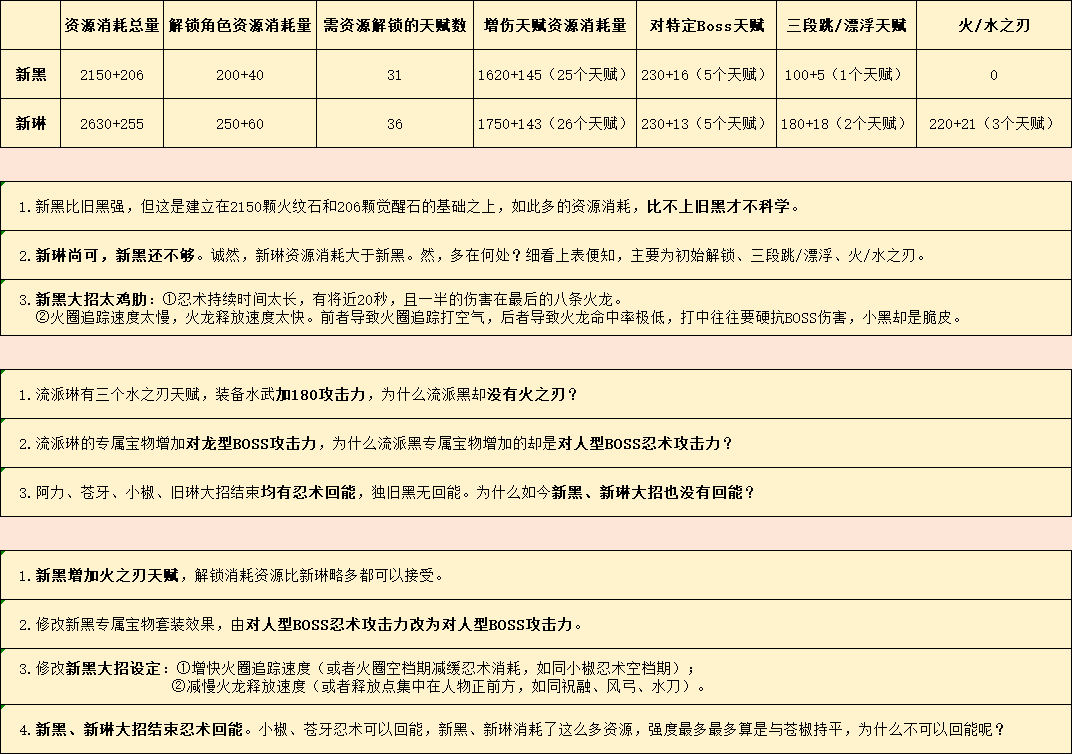Screen dimensions: 1072x754
Task: Select the 250+60 cell
Action: pyautogui.click(x=240, y=123)
